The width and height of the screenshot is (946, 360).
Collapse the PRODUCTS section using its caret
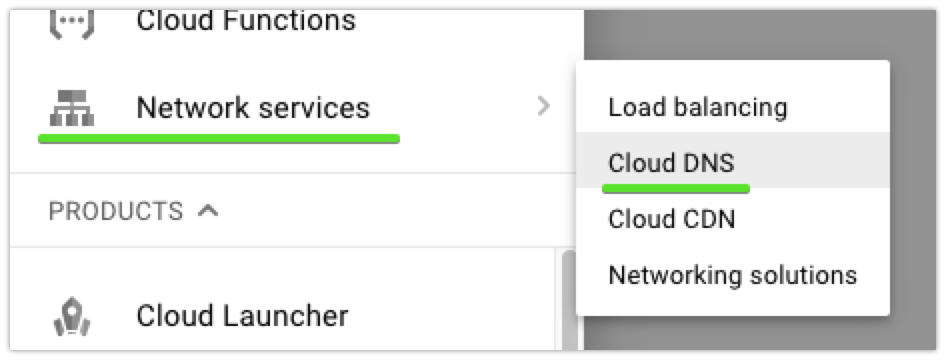[x=208, y=210]
